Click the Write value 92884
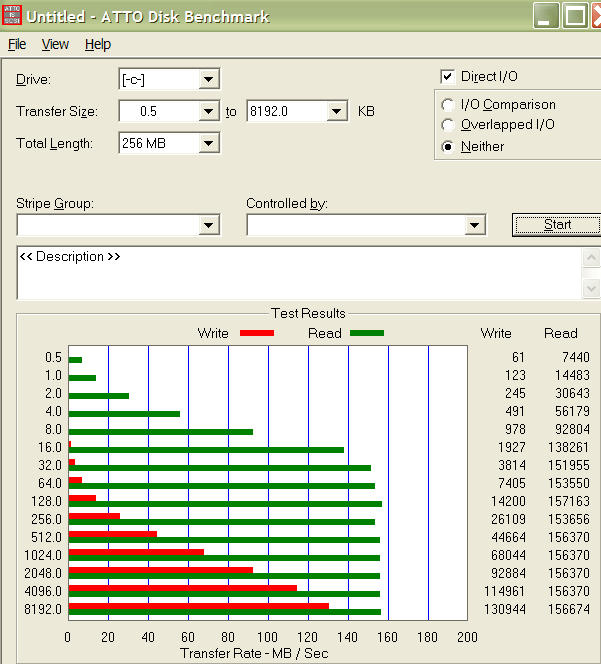The image size is (601, 664). (508, 573)
